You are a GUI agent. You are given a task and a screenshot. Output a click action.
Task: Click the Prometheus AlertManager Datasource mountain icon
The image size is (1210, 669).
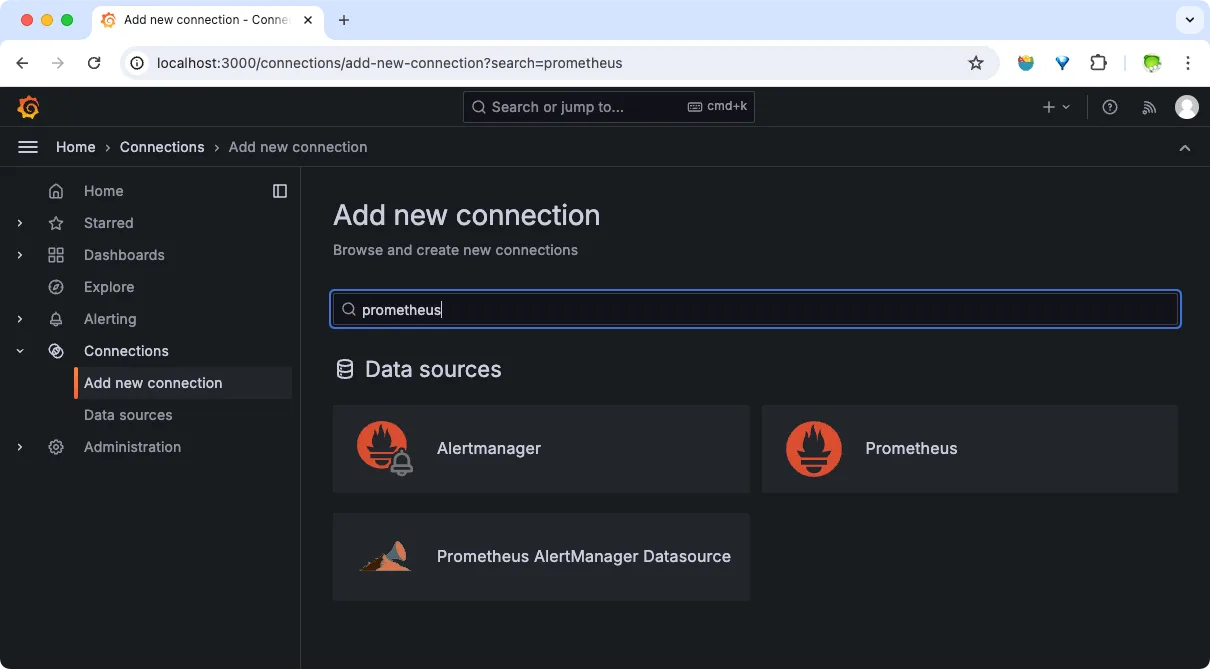pyautogui.click(x=385, y=556)
